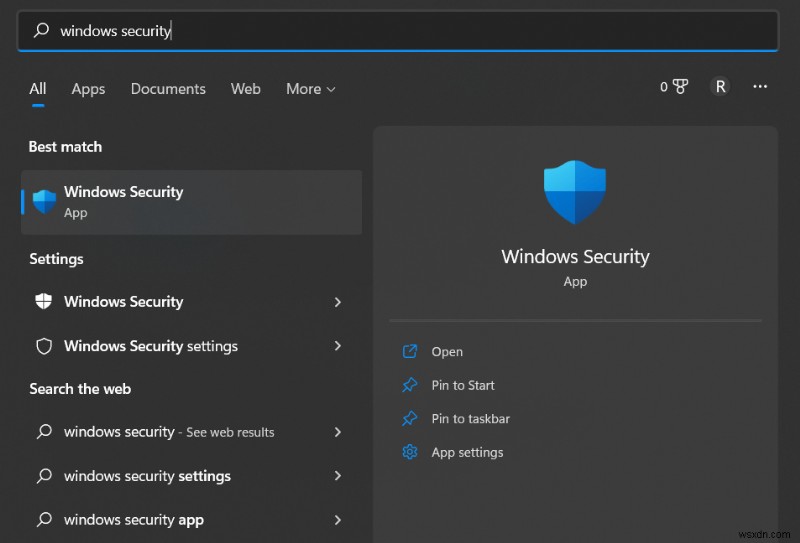Click the Settings section heading
Image resolution: width=800 pixels, height=543 pixels.
tap(56, 259)
